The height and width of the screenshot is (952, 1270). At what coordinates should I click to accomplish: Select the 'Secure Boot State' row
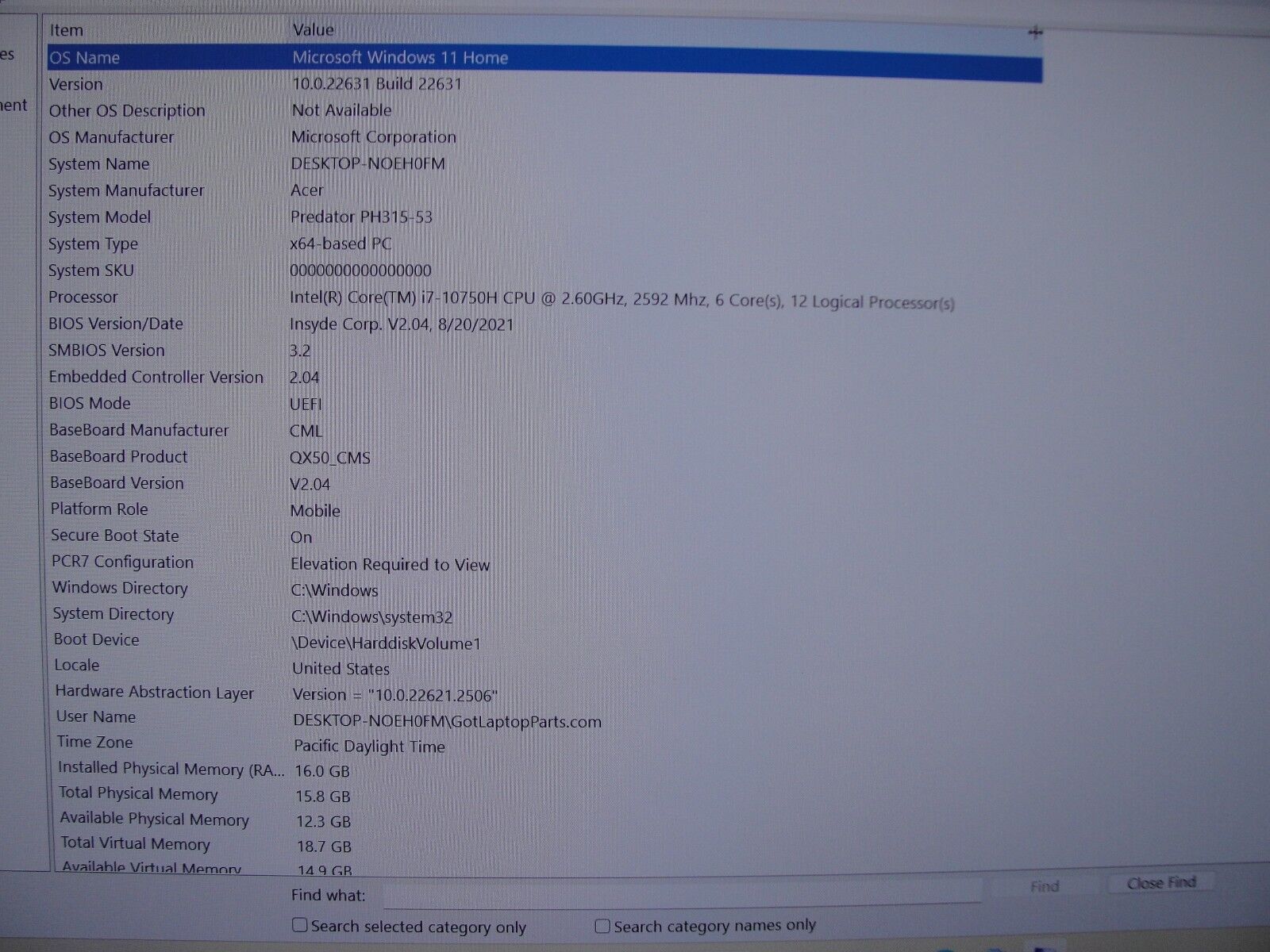pyautogui.click(x=545, y=535)
